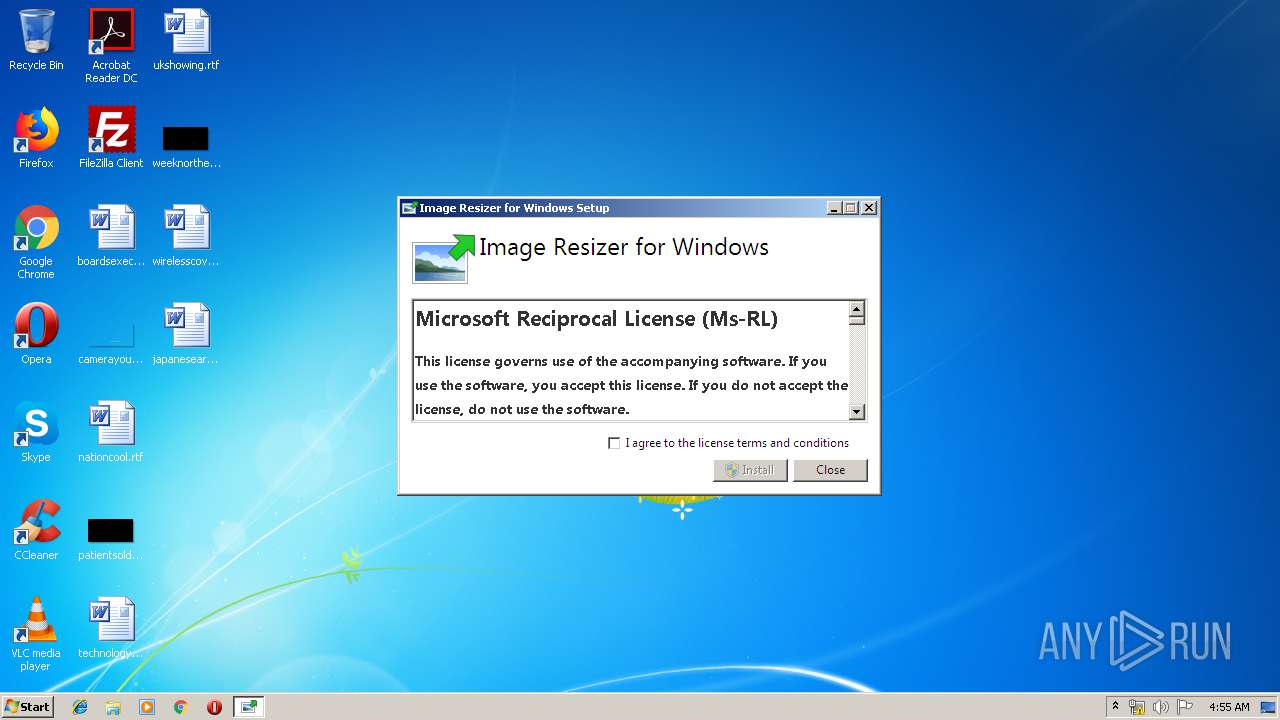The width and height of the screenshot is (1280, 720).
Task: Select the technology... document icon
Action: [111, 628]
